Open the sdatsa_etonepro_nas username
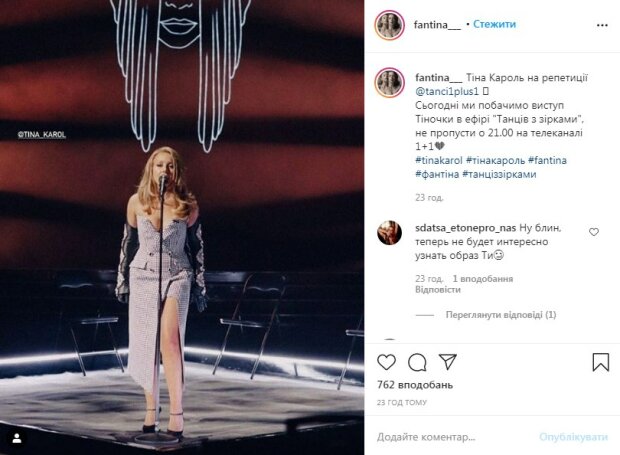620x455 pixels. tap(465, 228)
